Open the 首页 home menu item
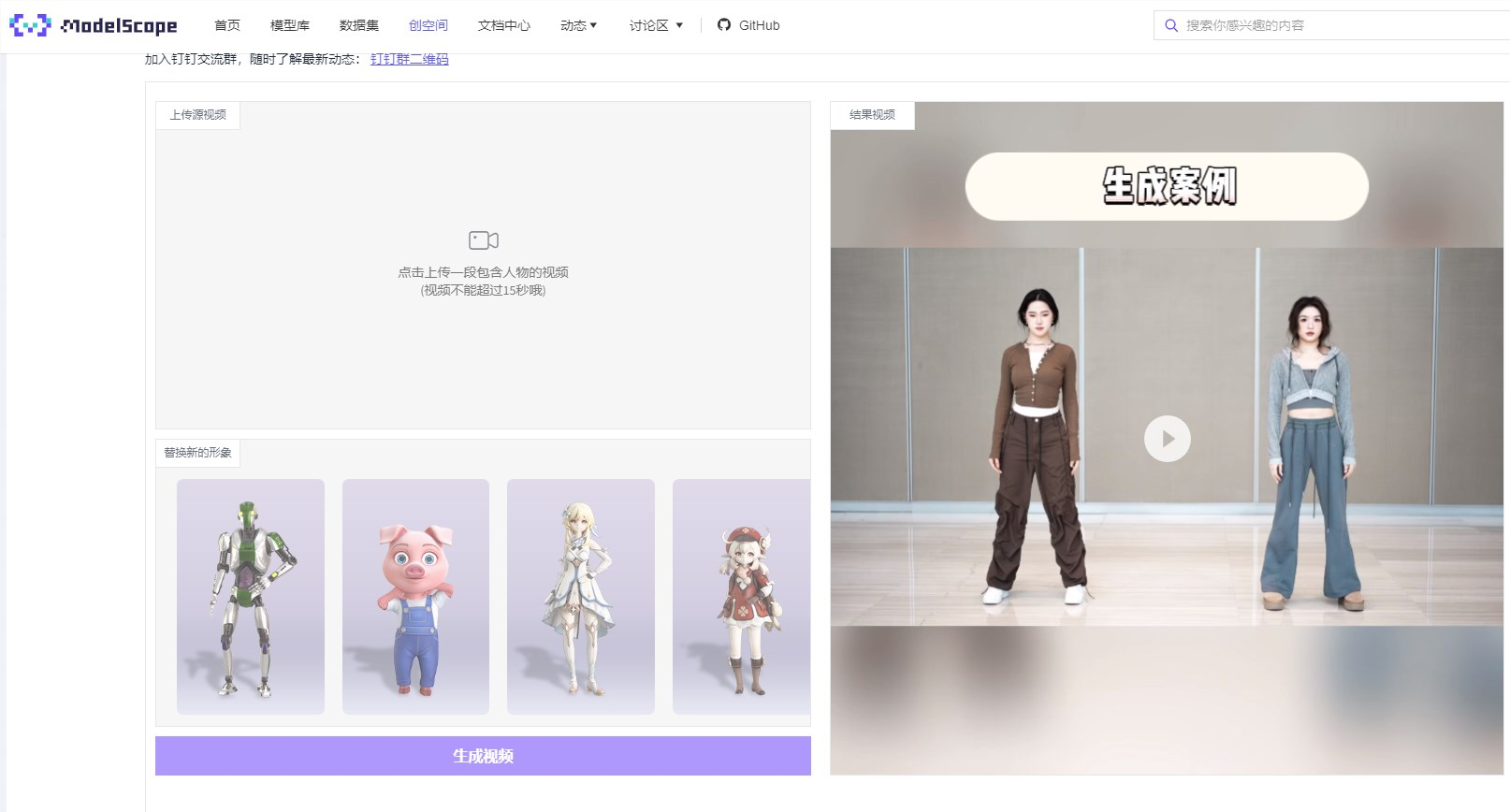This screenshot has width=1510, height=812. point(227,25)
